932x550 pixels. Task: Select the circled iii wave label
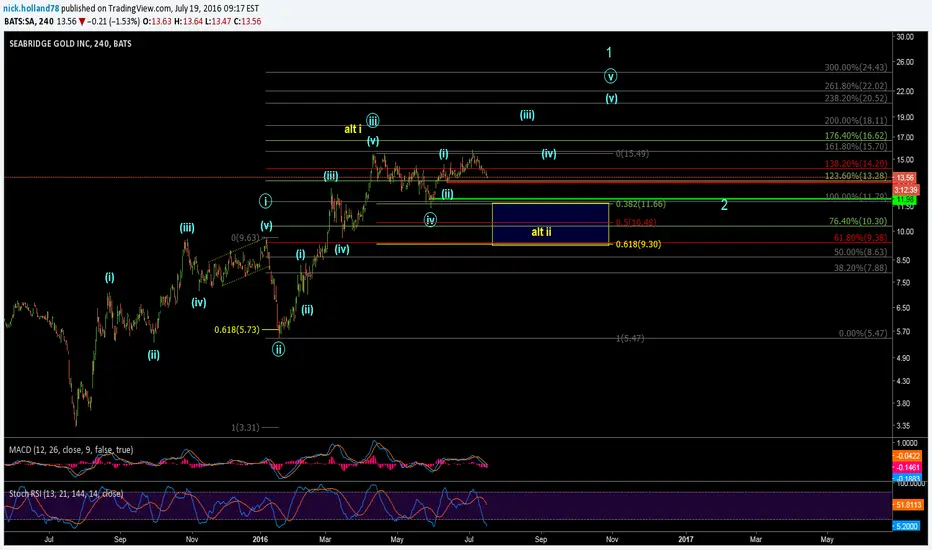click(x=372, y=121)
